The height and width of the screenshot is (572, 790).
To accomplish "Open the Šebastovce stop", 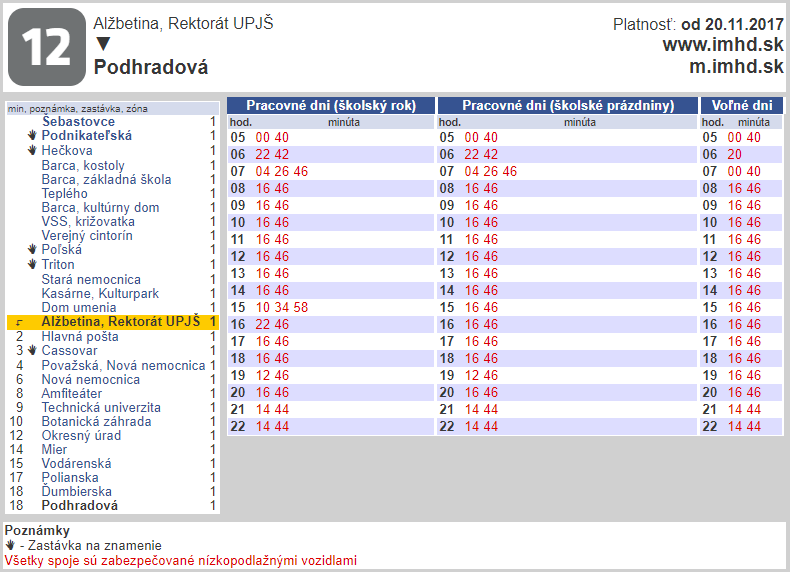I will tap(78, 121).
